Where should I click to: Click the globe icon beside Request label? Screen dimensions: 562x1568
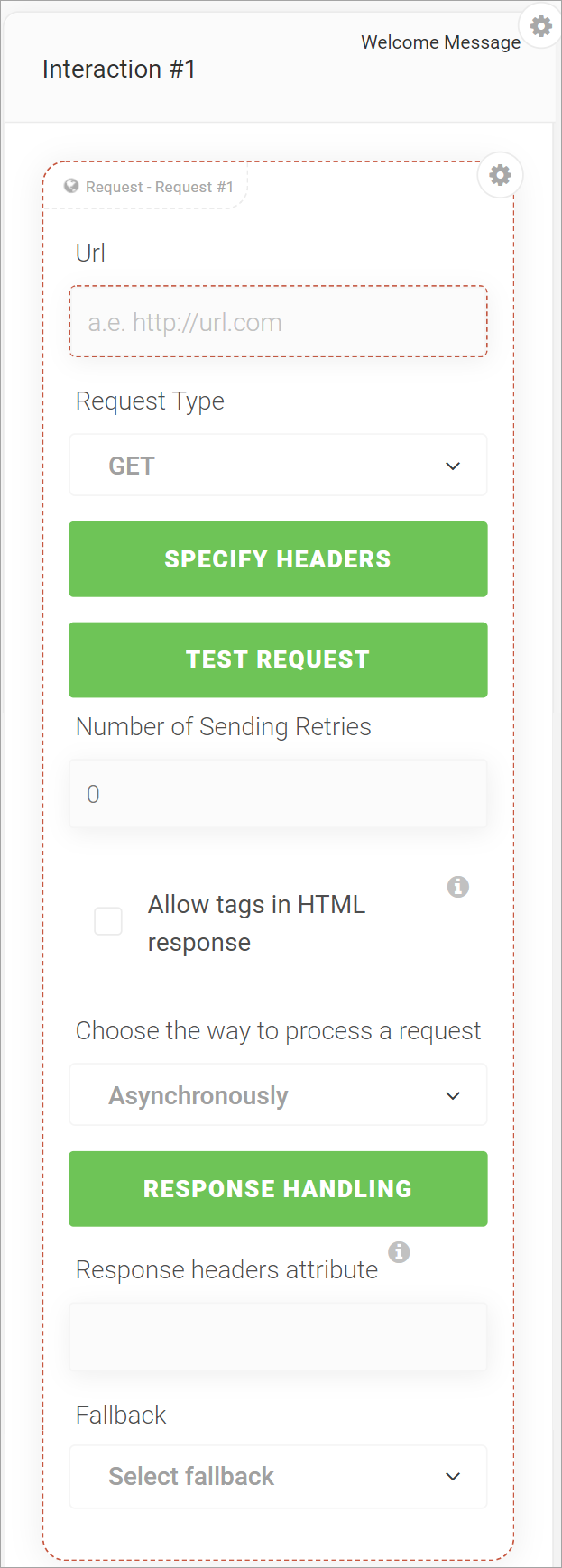click(x=71, y=186)
